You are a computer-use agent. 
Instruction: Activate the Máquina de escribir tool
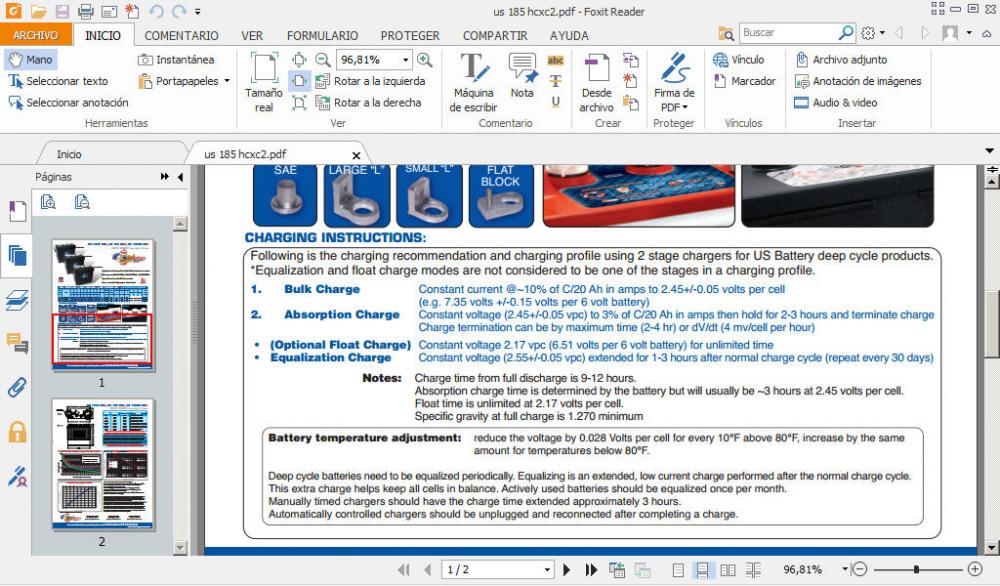[x=473, y=83]
